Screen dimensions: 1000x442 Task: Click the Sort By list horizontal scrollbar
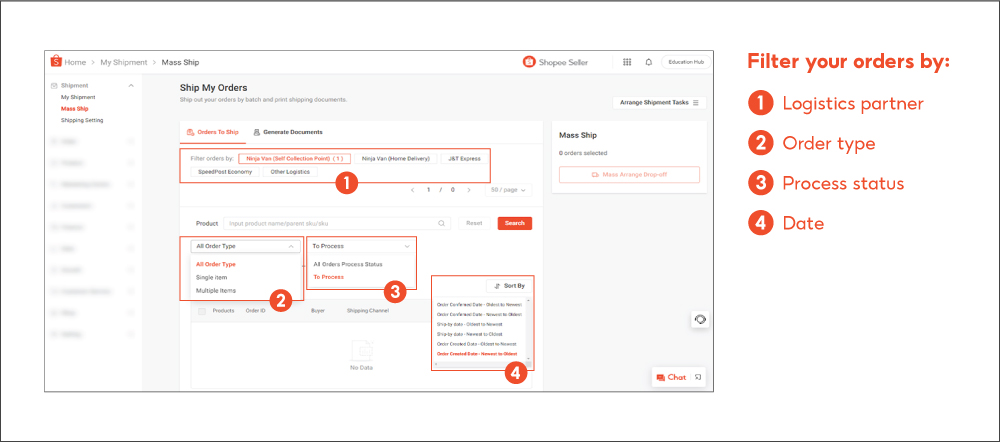click(x=481, y=365)
